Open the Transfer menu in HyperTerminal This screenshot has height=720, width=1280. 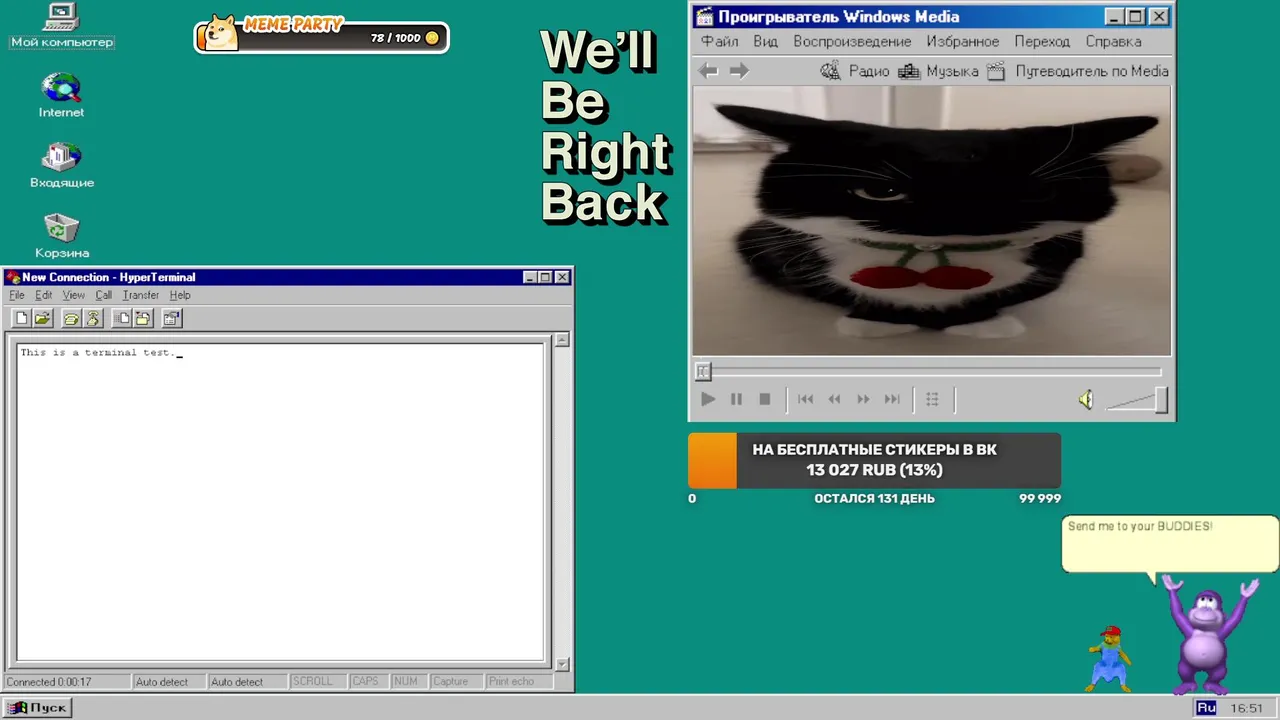(x=141, y=295)
